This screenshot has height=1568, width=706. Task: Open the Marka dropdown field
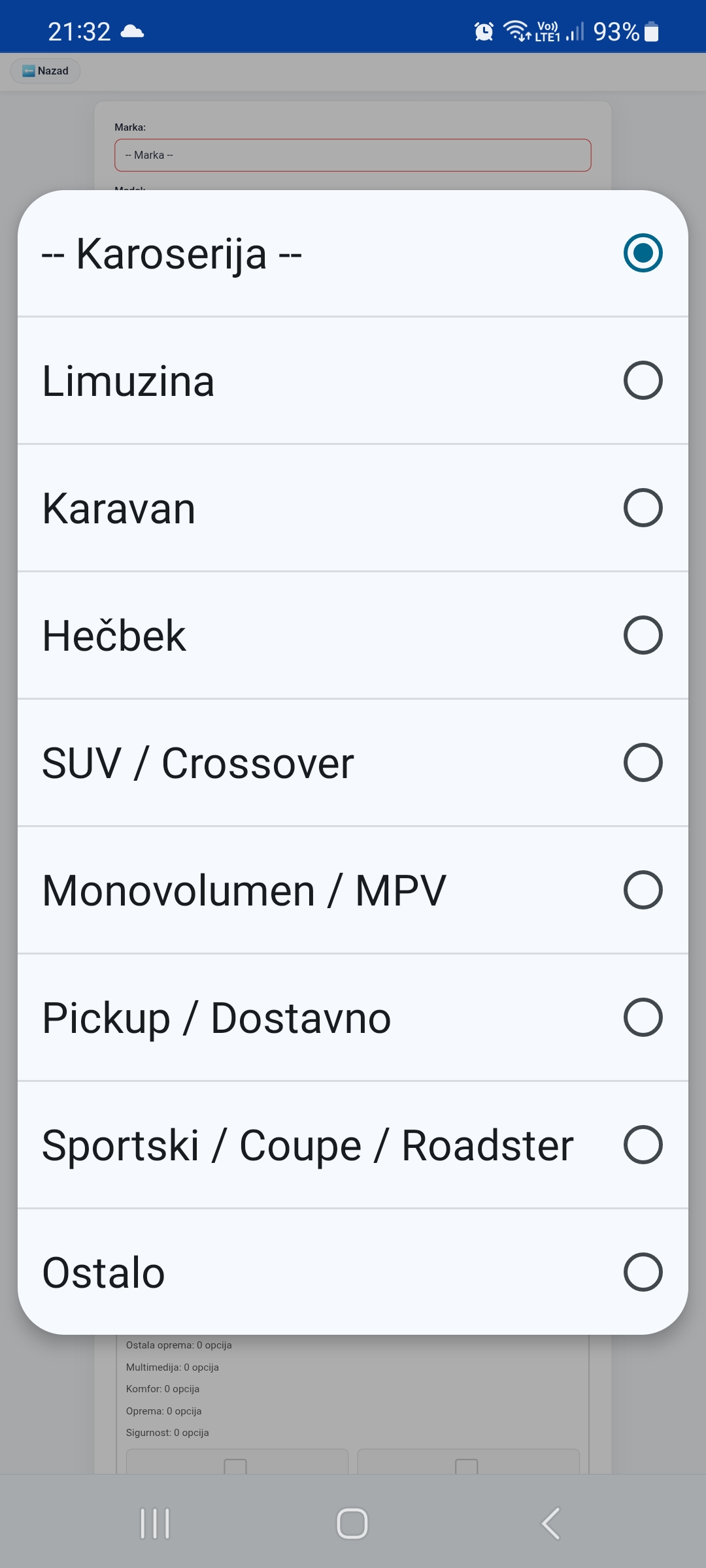point(353,155)
